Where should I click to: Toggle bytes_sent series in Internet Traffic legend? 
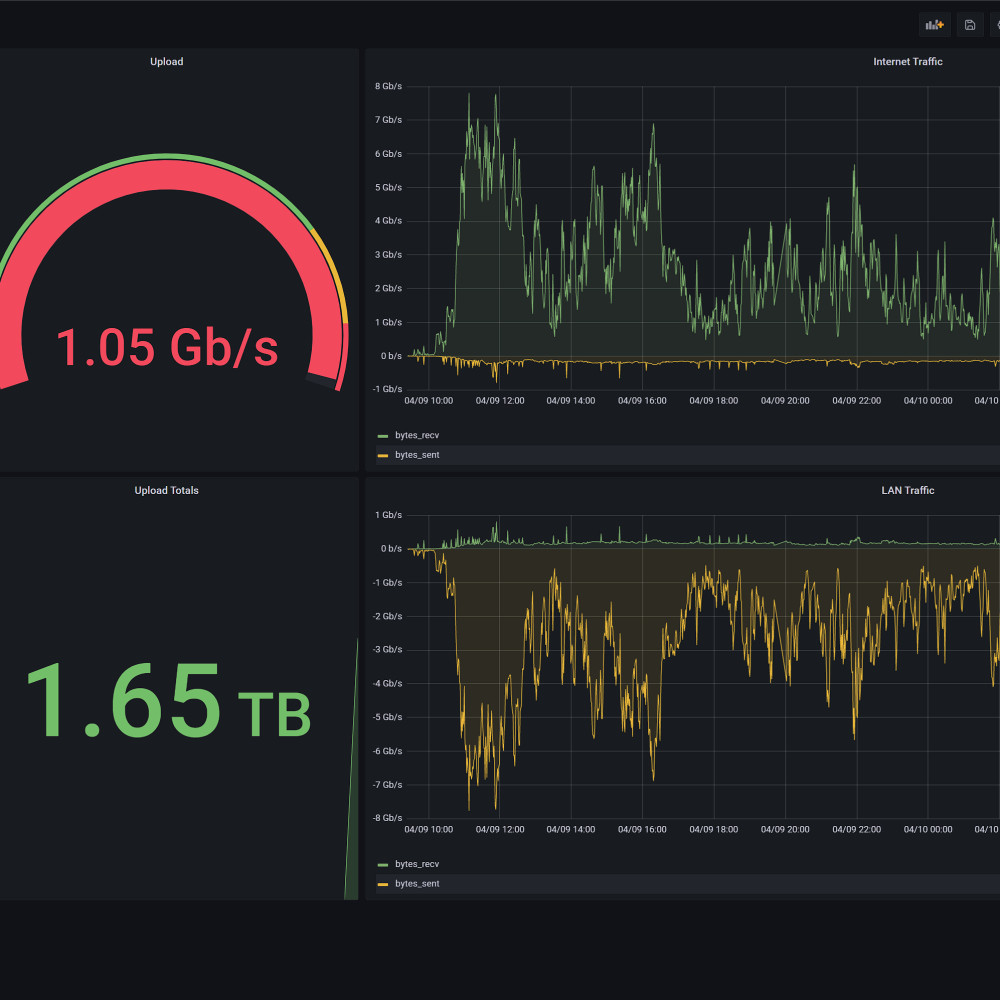(416, 455)
